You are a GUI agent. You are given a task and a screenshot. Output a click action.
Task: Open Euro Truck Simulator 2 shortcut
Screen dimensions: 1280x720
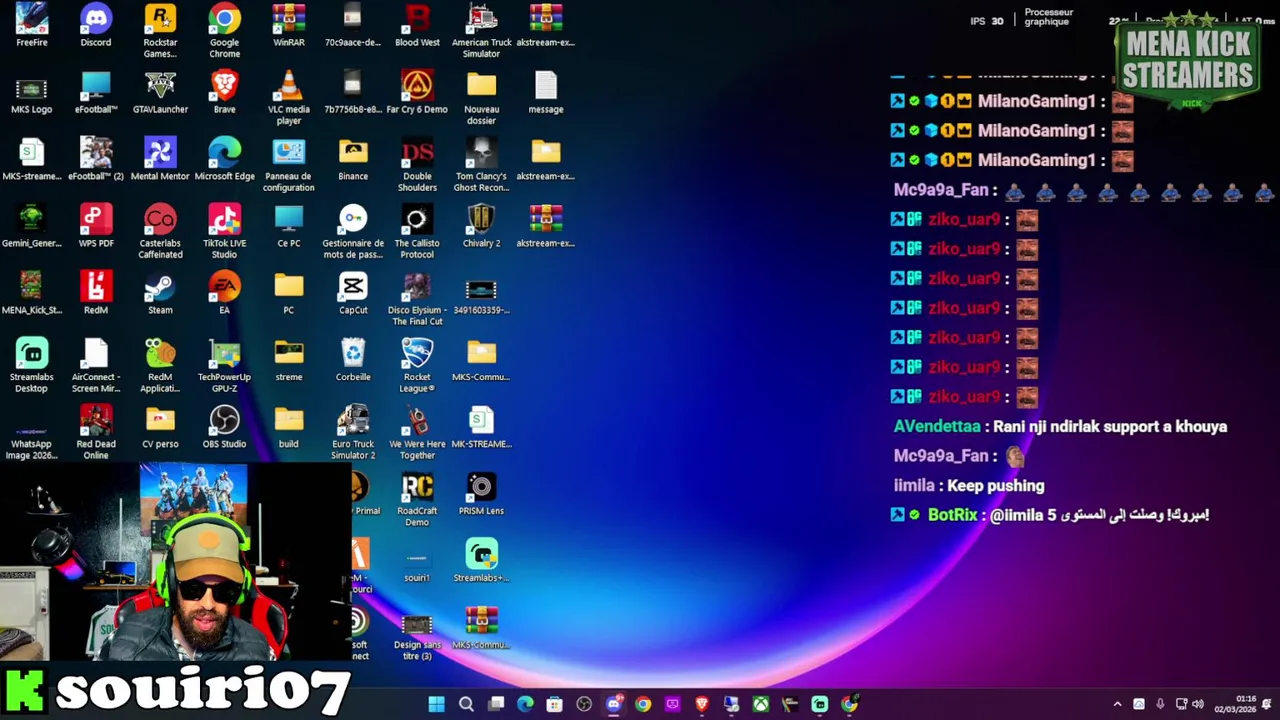click(x=353, y=432)
